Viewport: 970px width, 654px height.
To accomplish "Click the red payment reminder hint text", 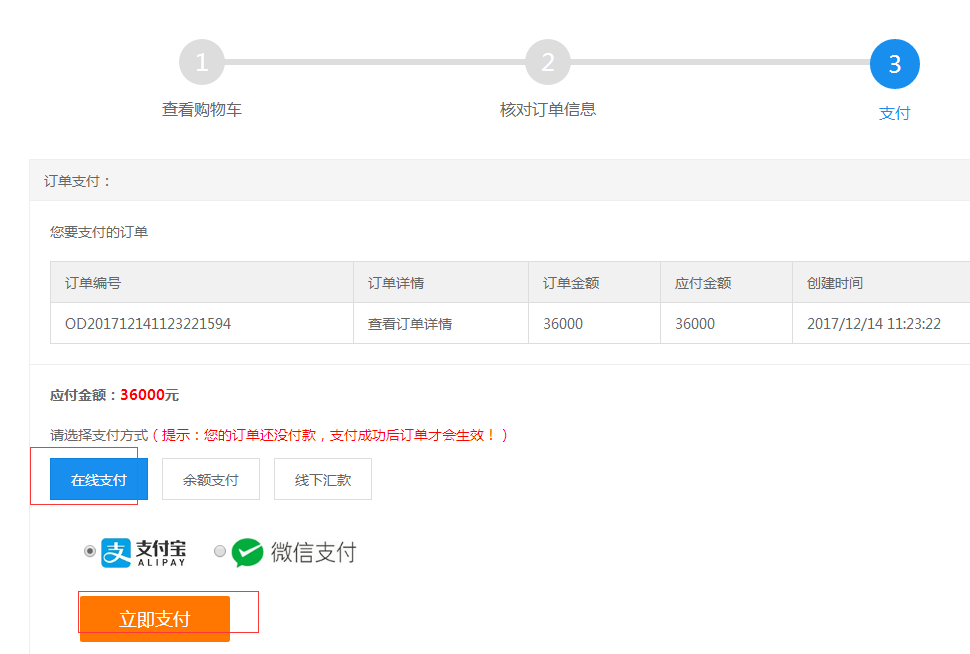I will click(x=330, y=435).
